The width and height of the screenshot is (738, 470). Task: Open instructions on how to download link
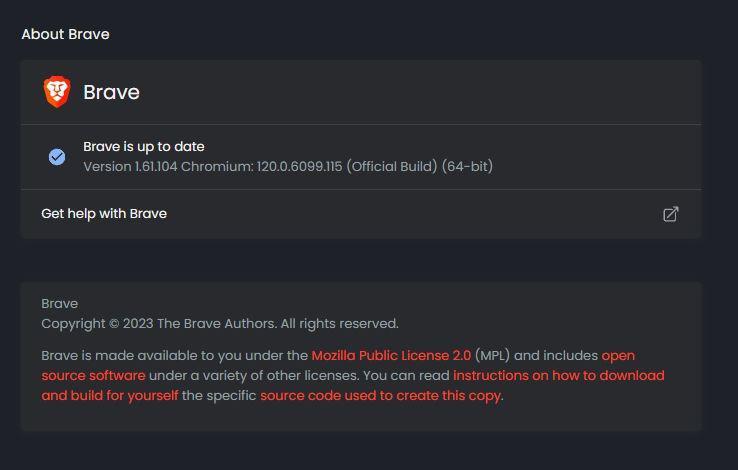(x=559, y=375)
